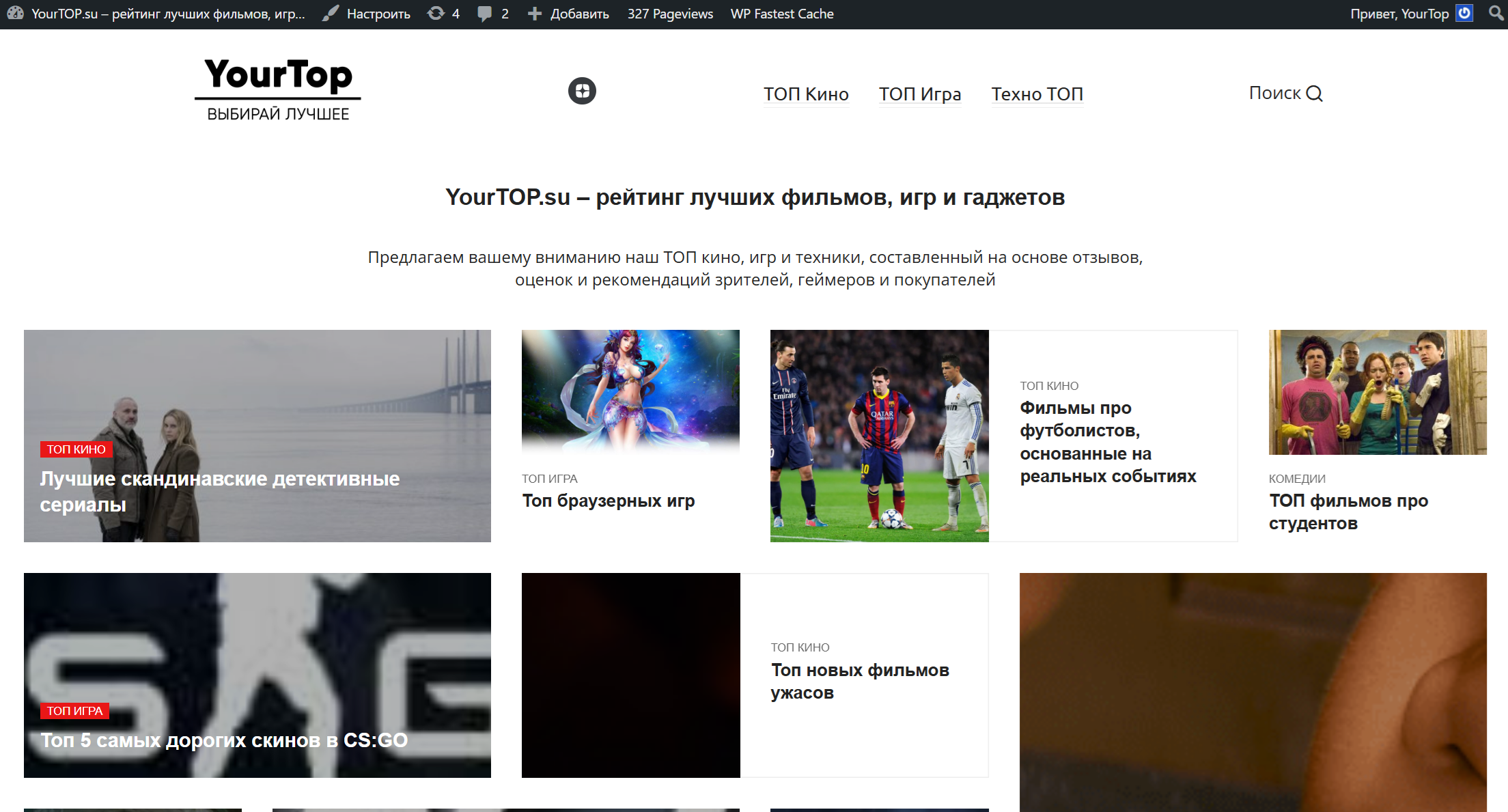The height and width of the screenshot is (812, 1508).
Task: Click the red ТОП ИГРА badge on CS:GO card
Action: (x=74, y=711)
